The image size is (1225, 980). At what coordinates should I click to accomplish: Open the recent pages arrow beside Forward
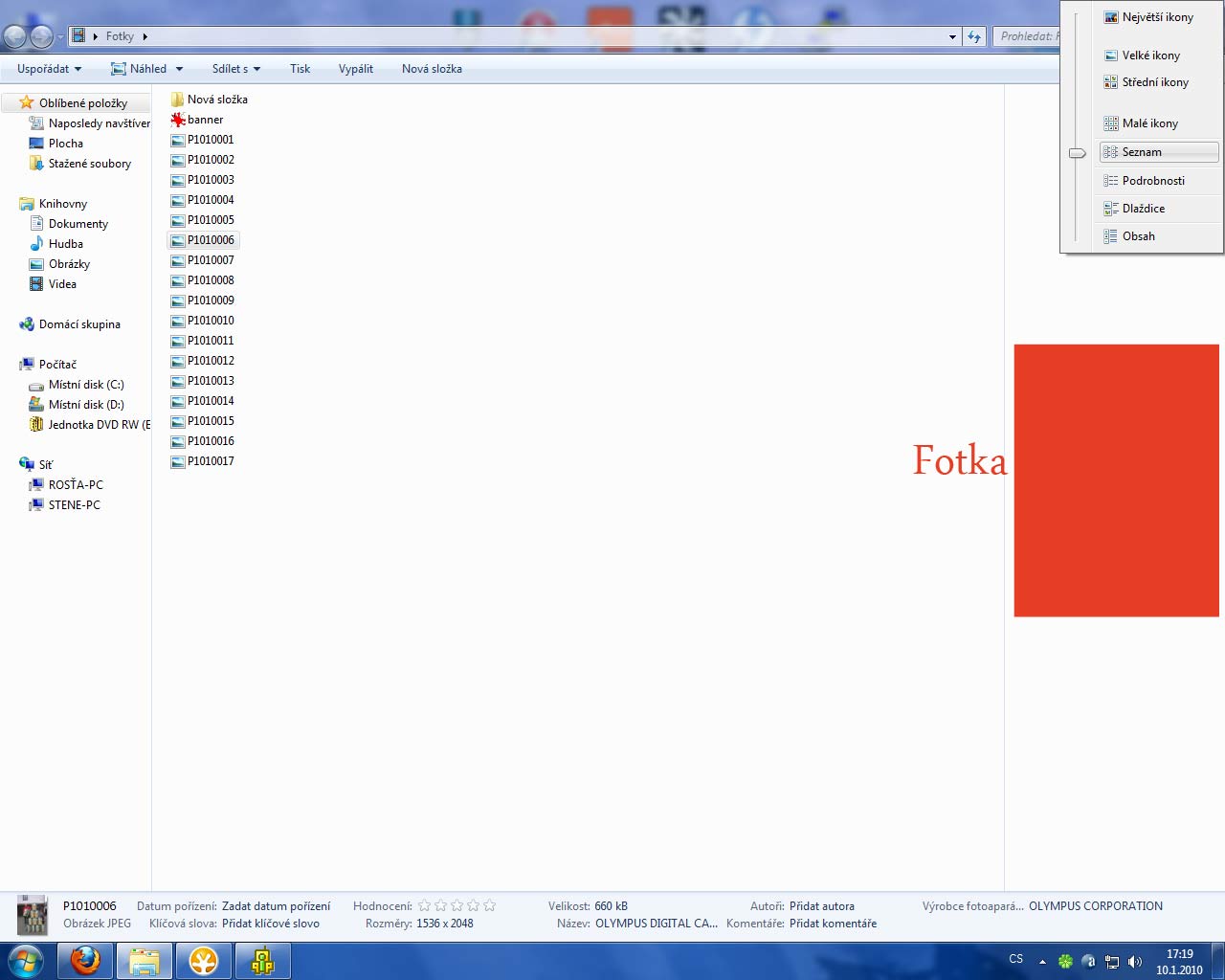pos(60,37)
